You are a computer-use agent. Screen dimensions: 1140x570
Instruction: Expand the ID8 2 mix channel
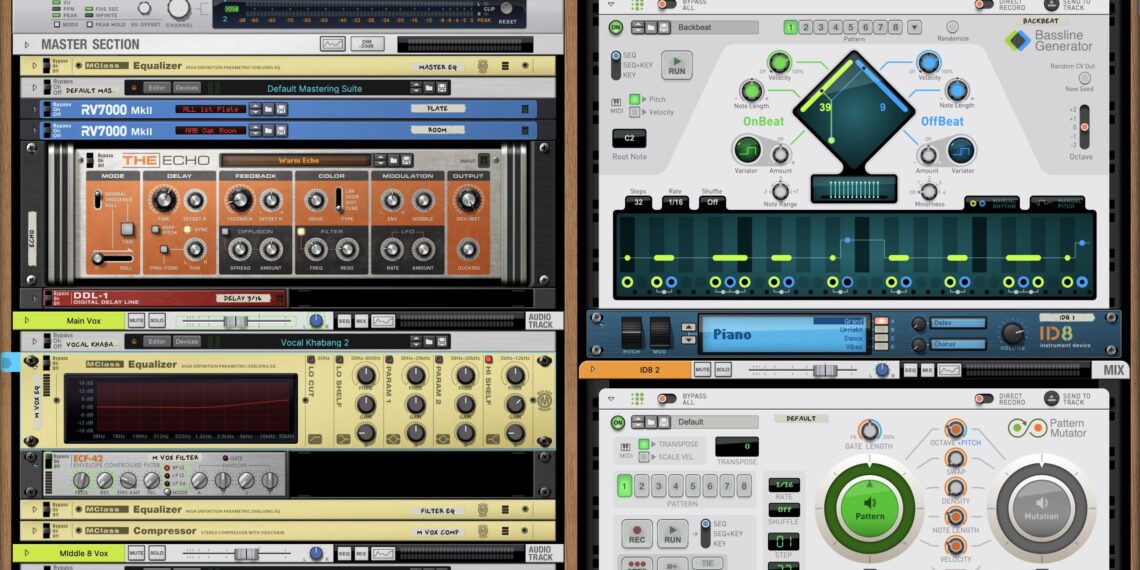pos(593,370)
